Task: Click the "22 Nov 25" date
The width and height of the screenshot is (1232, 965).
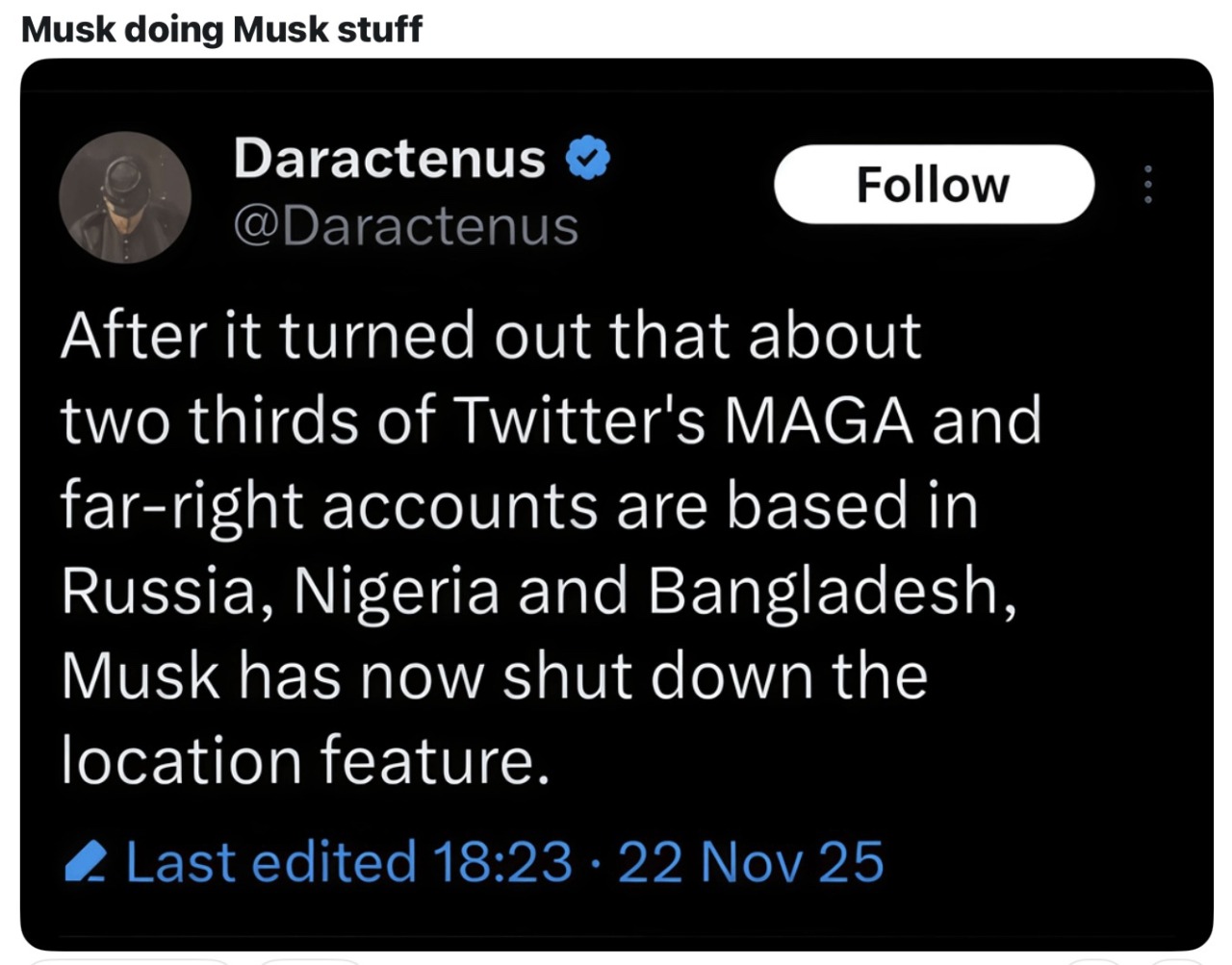Action: pos(751,862)
